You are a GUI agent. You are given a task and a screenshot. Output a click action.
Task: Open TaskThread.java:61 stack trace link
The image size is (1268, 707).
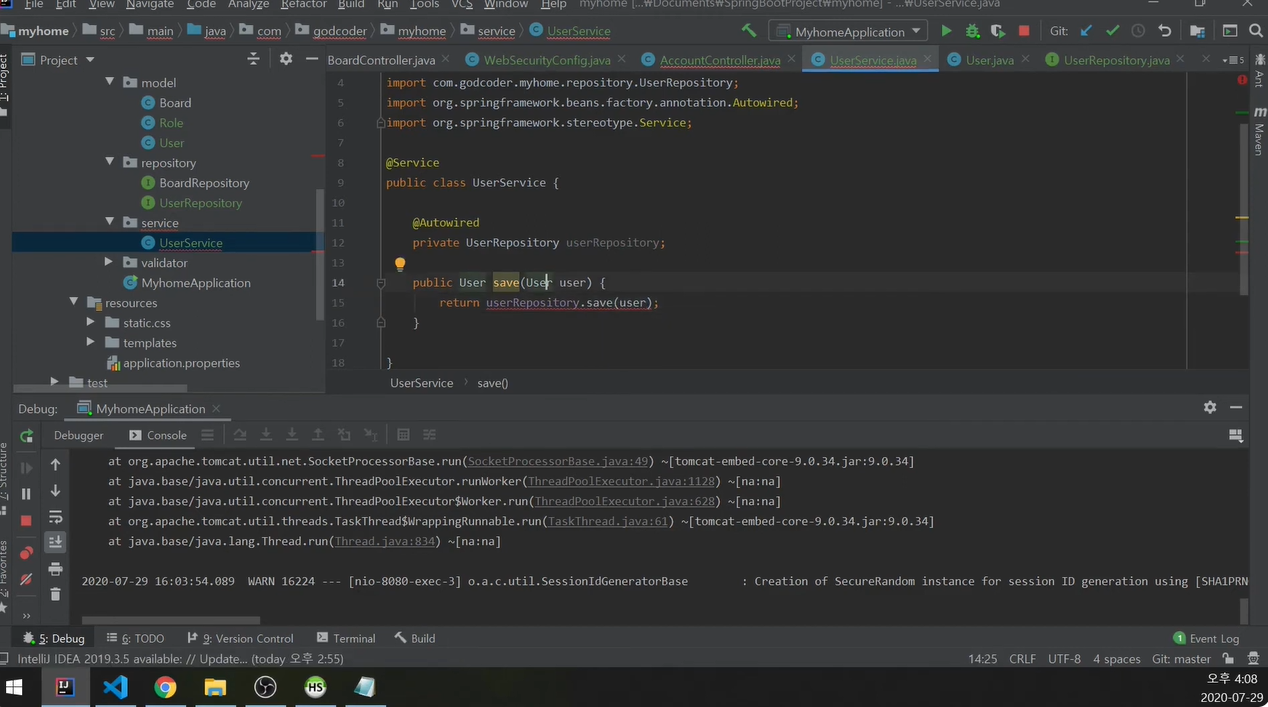coord(607,521)
